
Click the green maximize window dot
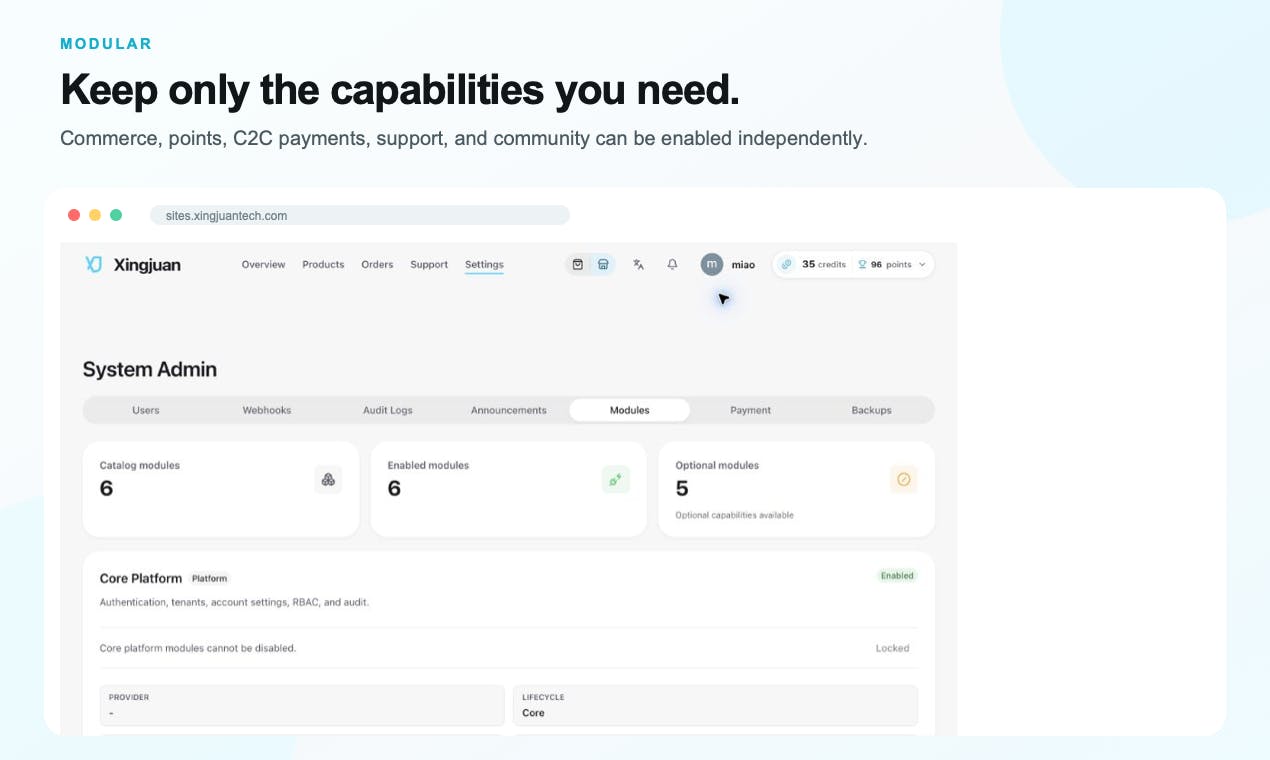point(116,215)
